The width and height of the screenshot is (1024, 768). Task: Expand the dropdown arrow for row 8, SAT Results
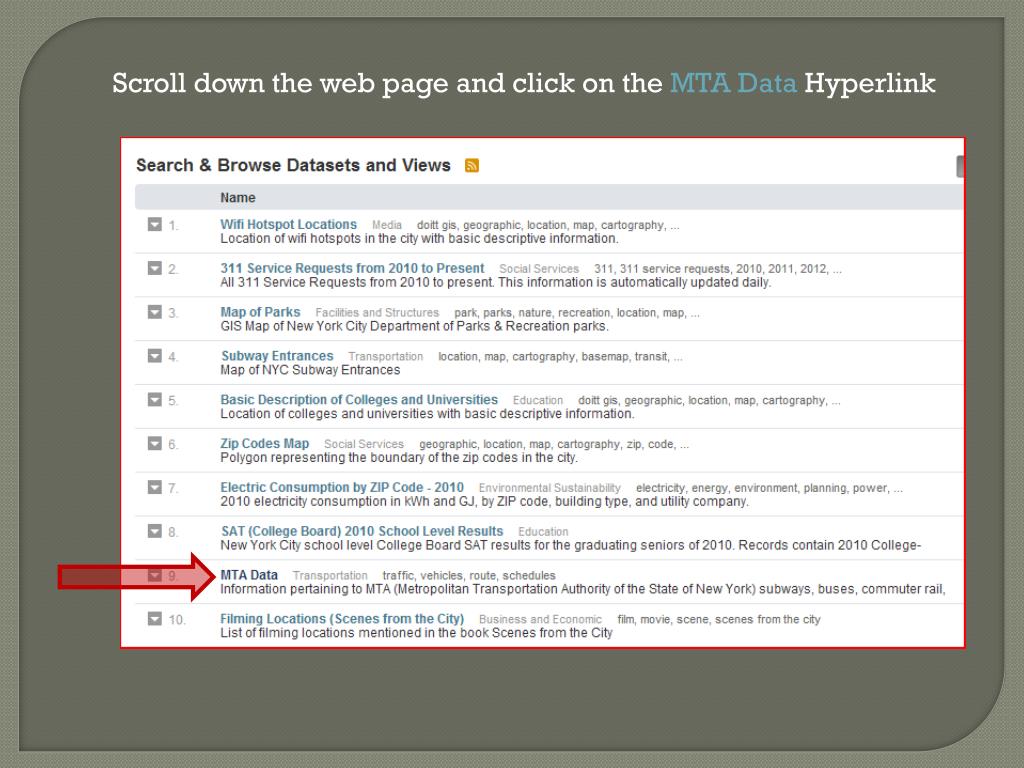[x=155, y=531]
